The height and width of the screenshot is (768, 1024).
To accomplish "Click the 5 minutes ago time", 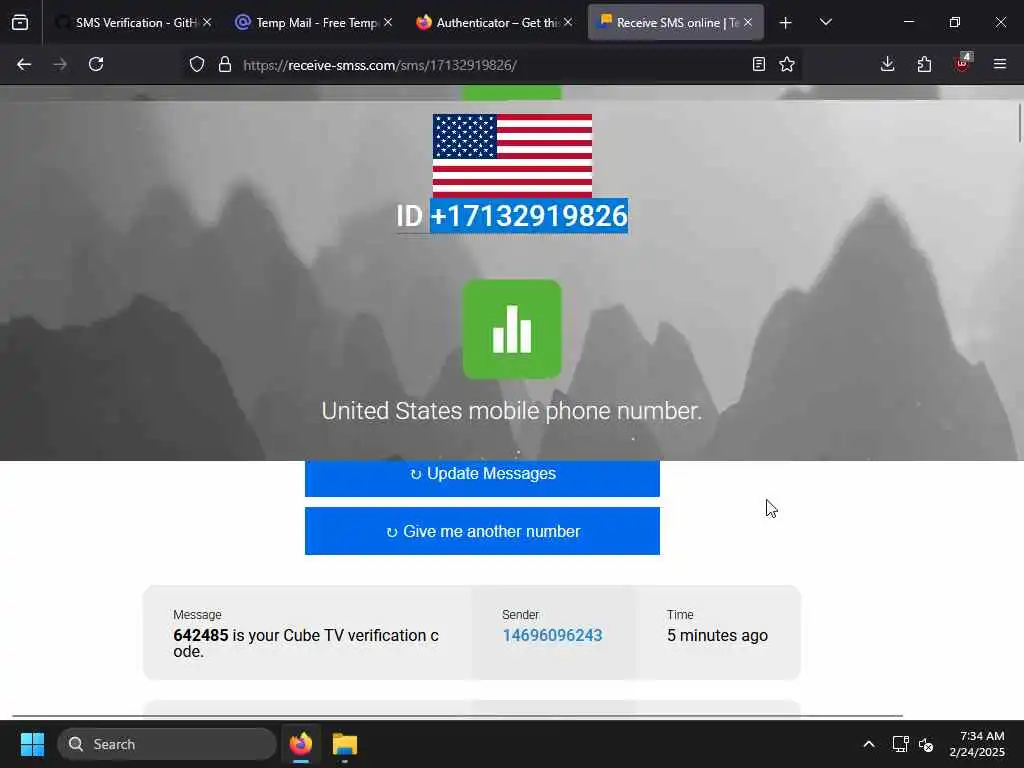I will click(x=717, y=635).
